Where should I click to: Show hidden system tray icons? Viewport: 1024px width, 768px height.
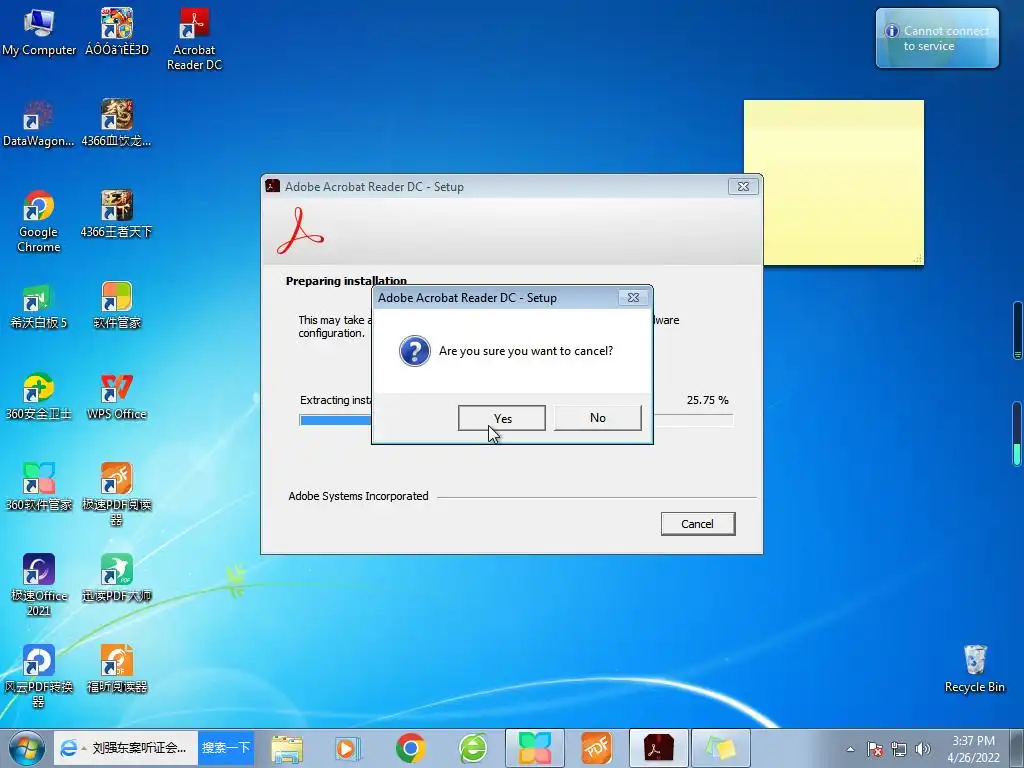coord(850,749)
